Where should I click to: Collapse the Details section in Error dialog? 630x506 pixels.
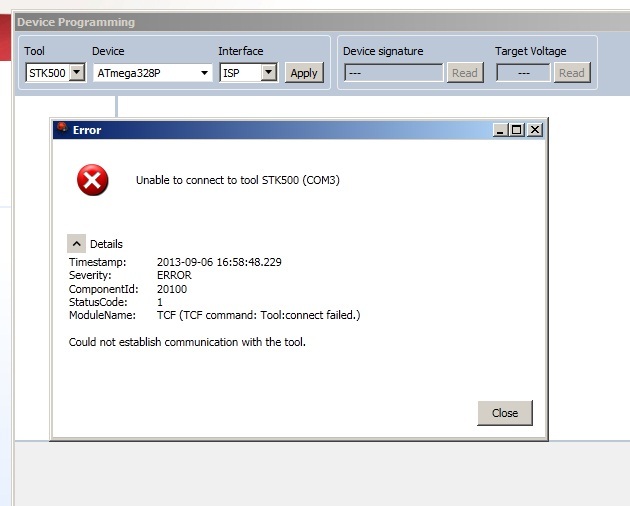click(x=76, y=244)
